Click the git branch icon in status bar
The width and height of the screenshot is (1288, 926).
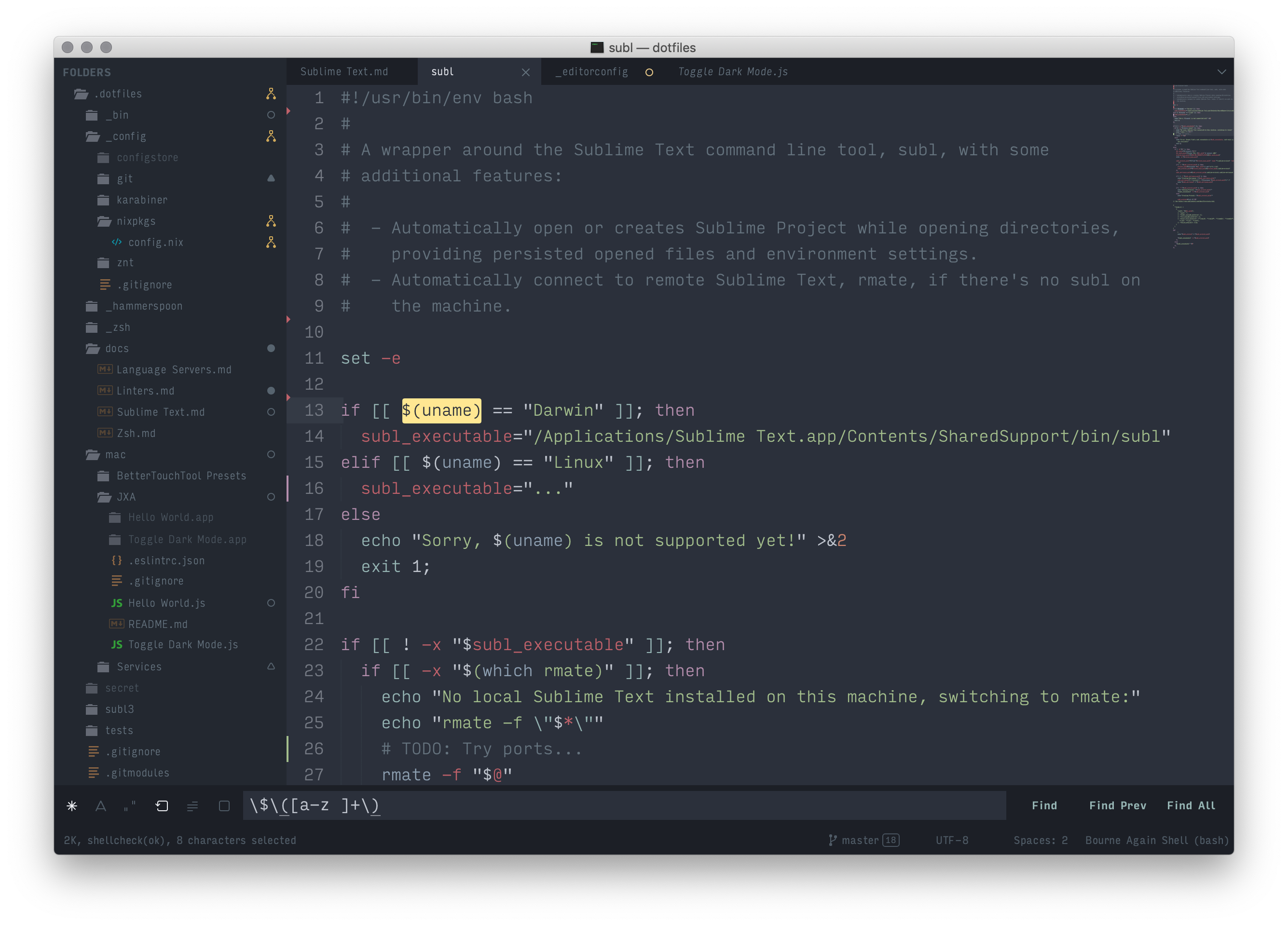point(833,840)
